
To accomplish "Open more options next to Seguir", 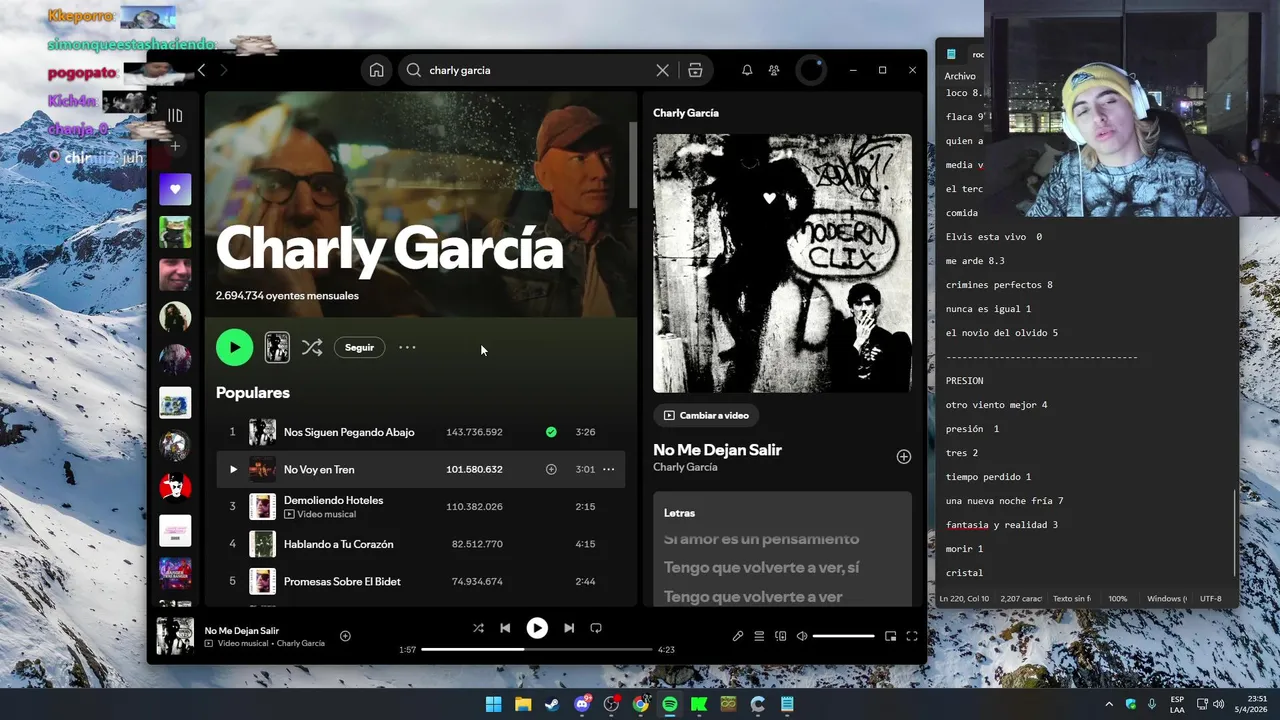I will 407,347.
